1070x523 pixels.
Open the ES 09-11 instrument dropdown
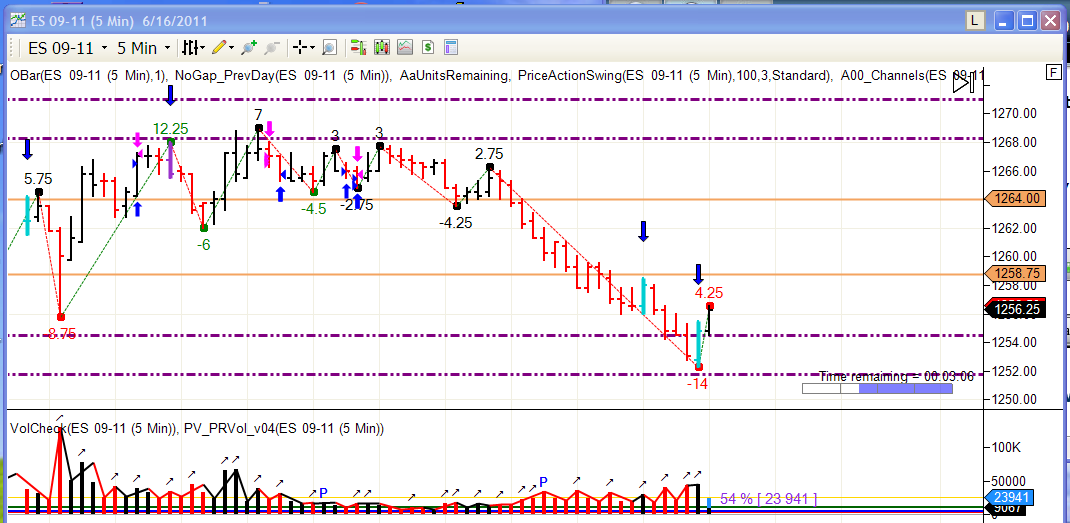[x=68, y=48]
